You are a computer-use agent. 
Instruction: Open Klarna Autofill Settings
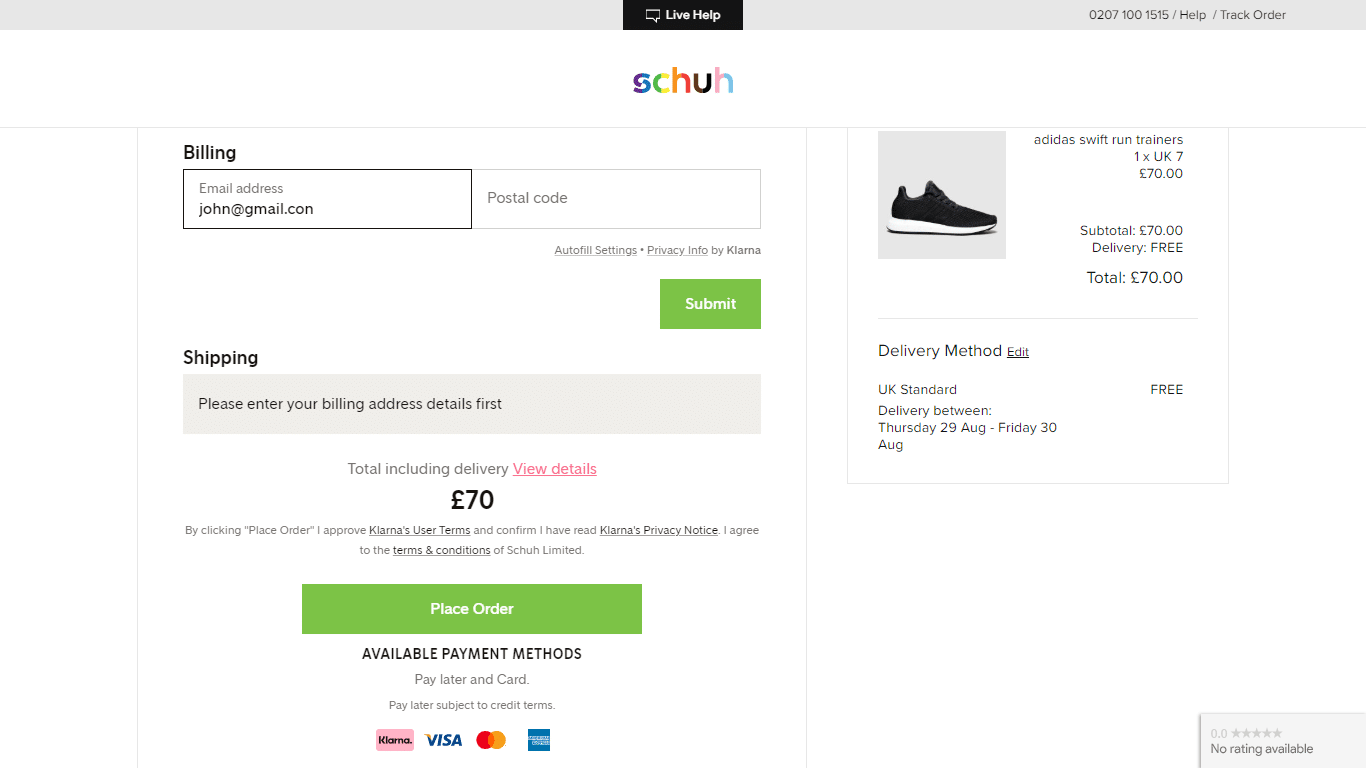click(x=595, y=250)
